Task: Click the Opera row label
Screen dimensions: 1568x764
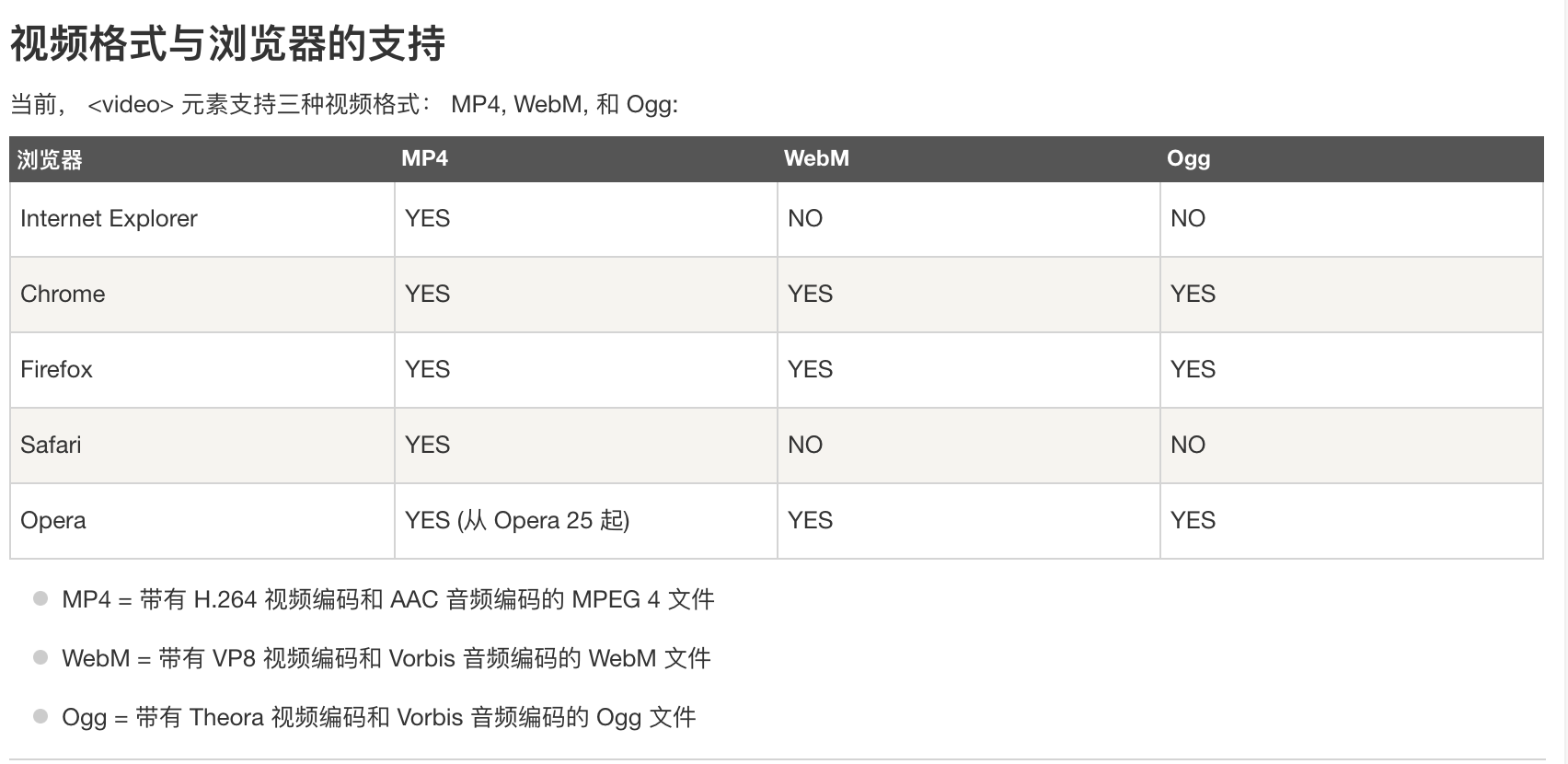Action: [53, 520]
